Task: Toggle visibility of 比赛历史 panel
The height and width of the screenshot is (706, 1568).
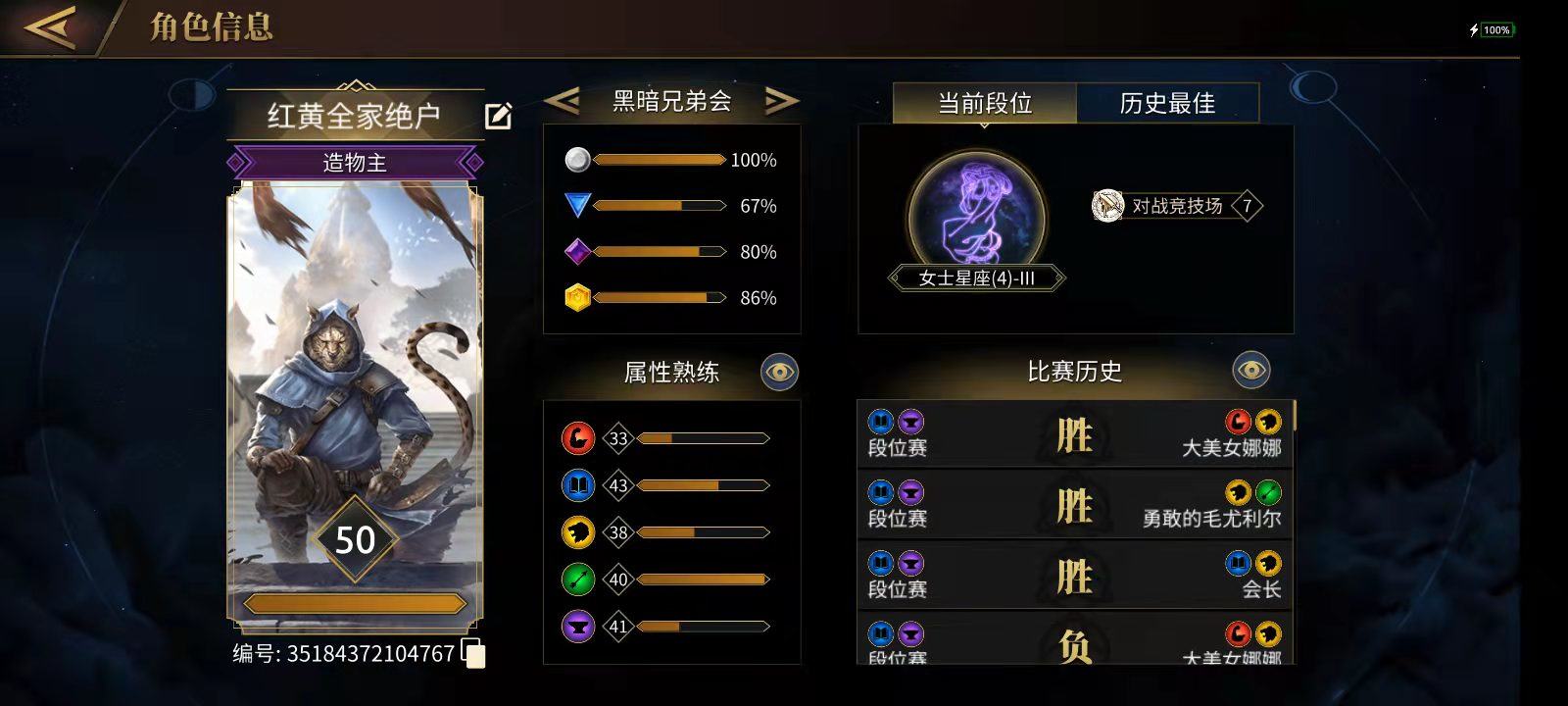Action: 1251,371
